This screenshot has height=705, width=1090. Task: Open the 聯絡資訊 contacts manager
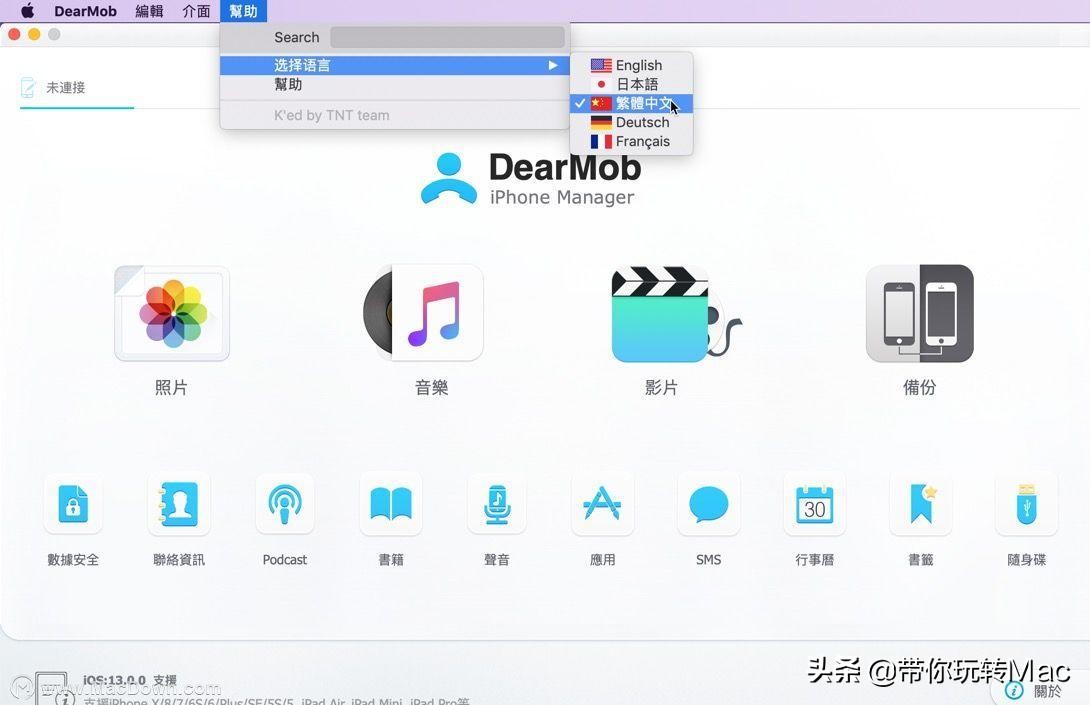[179, 504]
